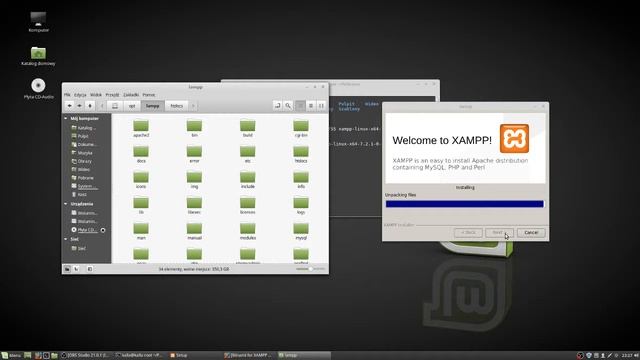Show tree view in sidebar
Screen dimensions: 640x360
[x=76, y=269]
